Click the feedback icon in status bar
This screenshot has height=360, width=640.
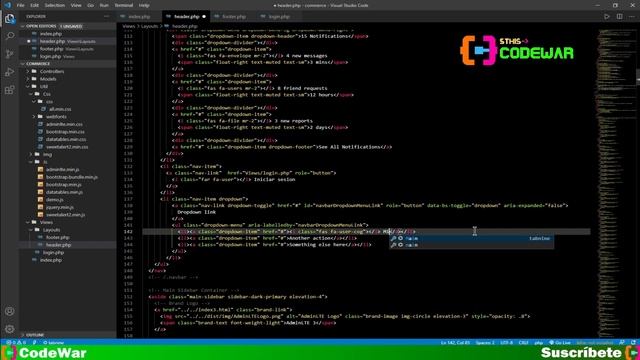tap(622, 343)
